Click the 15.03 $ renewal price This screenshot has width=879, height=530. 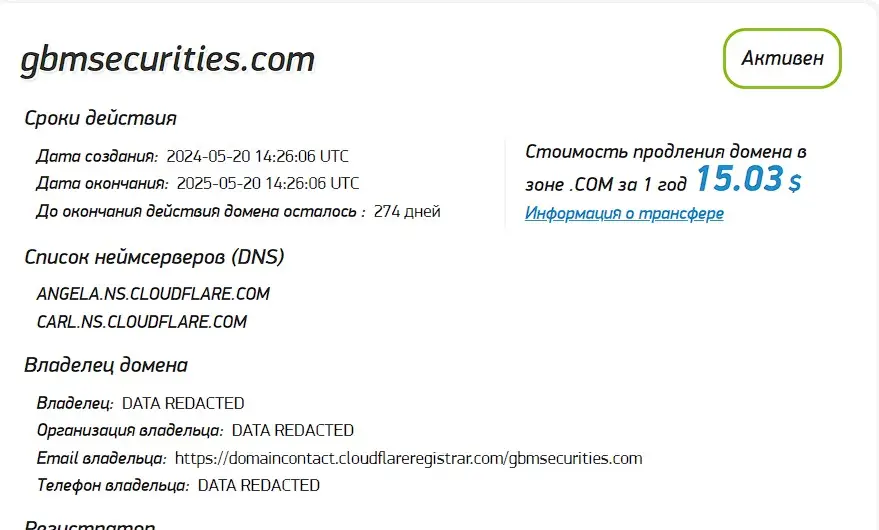pos(748,180)
